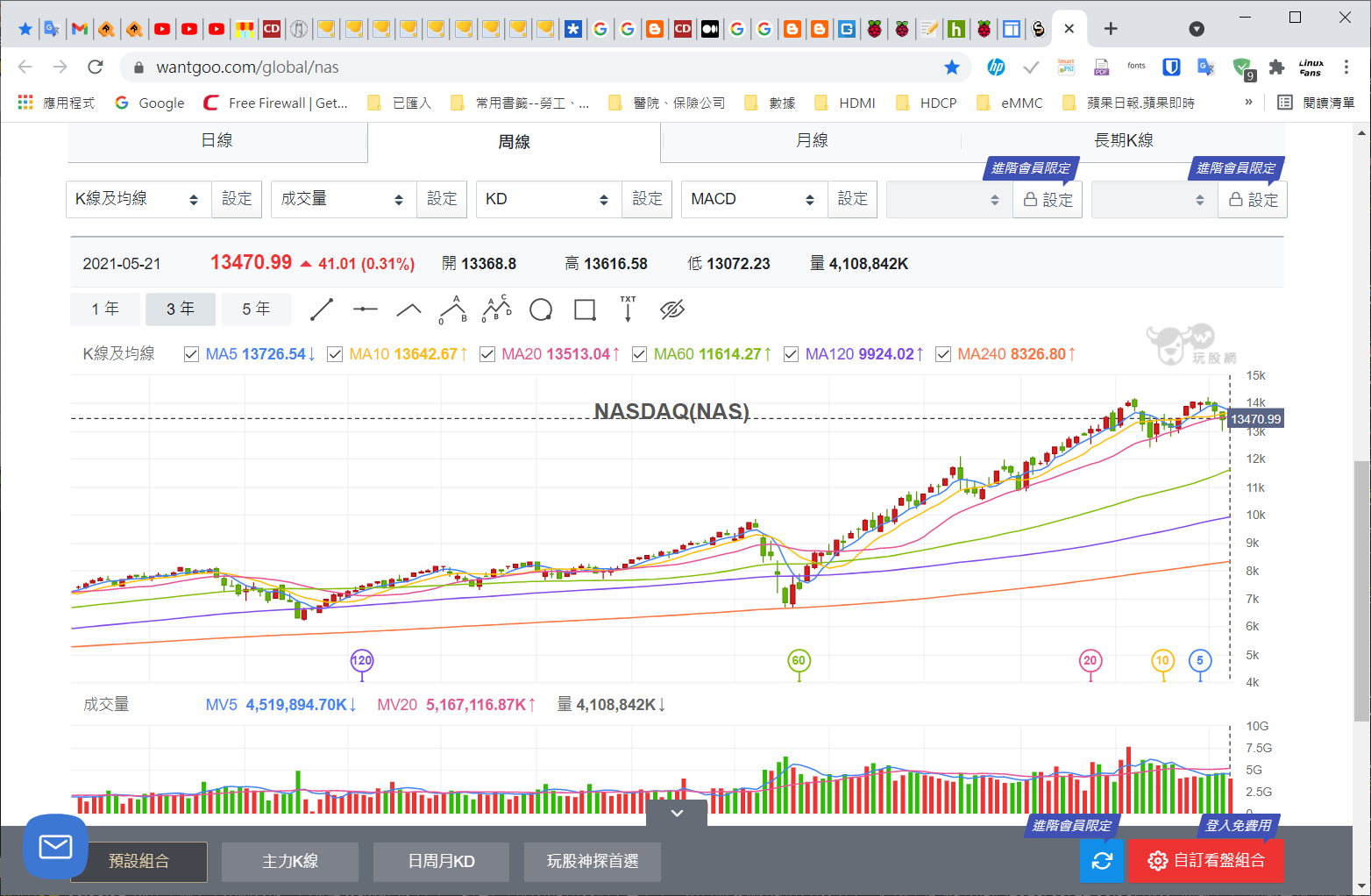The image size is (1371, 896).
Task: Select the ABCD pattern drawing tool
Action: pyautogui.click(x=497, y=309)
